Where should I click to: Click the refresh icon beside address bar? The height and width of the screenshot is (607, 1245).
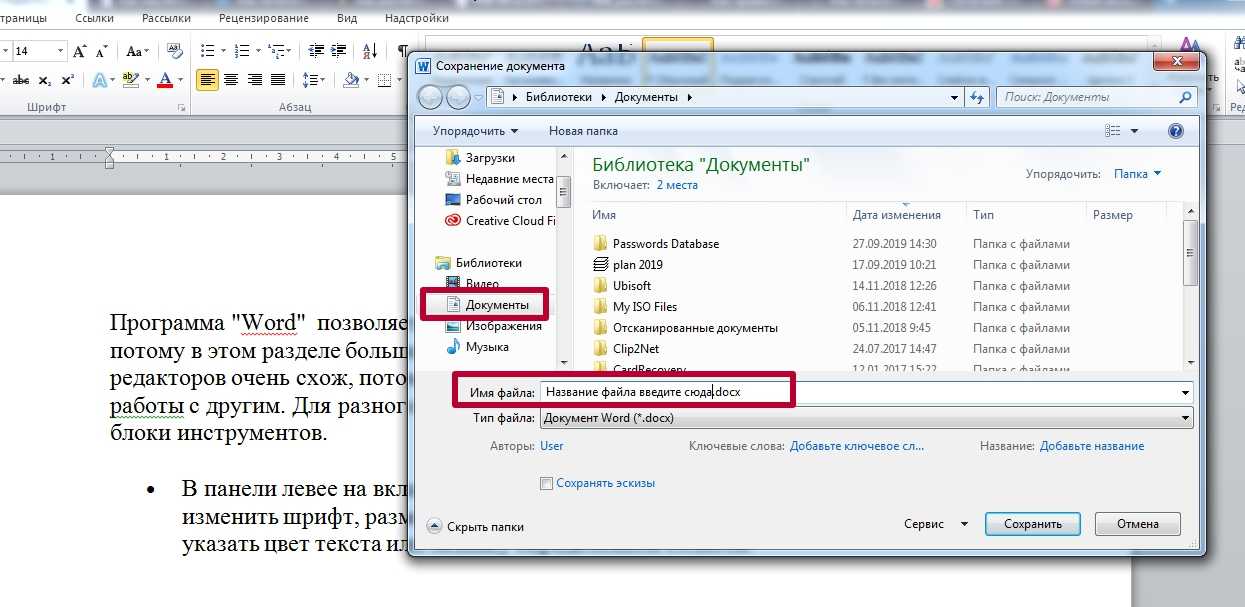pyautogui.click(x=977, y=97)
